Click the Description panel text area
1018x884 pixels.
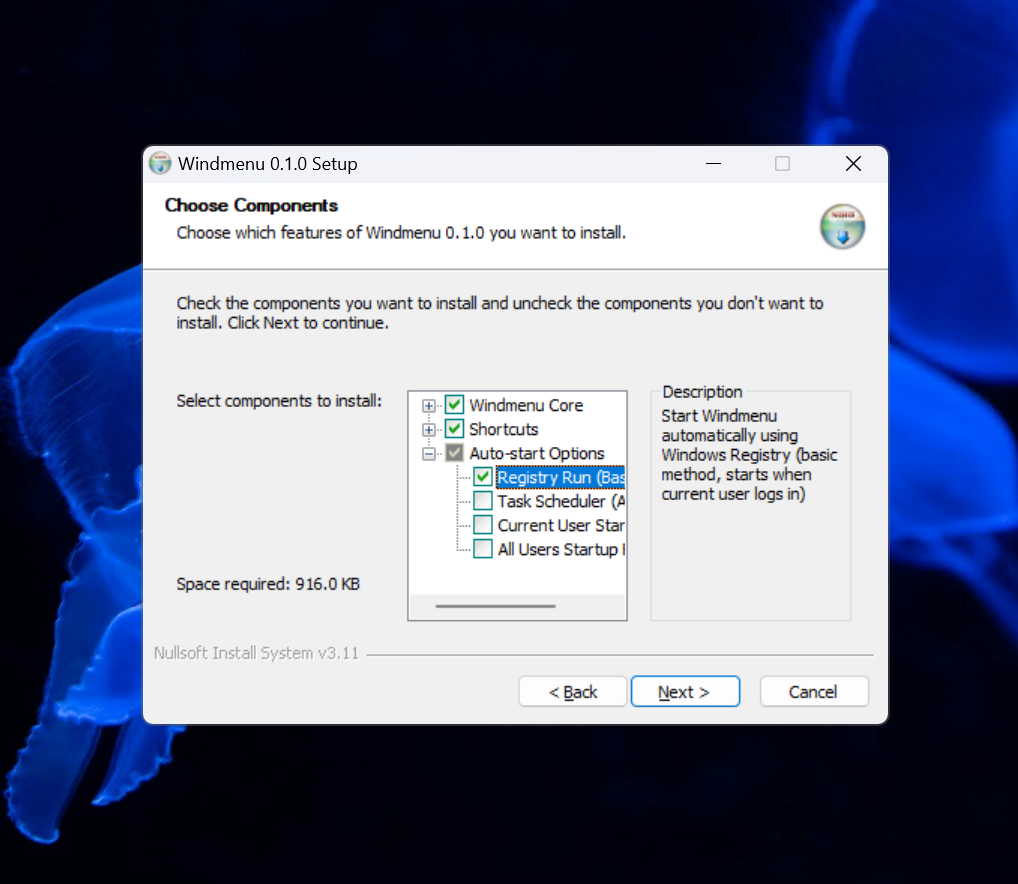tap(749, 455)
